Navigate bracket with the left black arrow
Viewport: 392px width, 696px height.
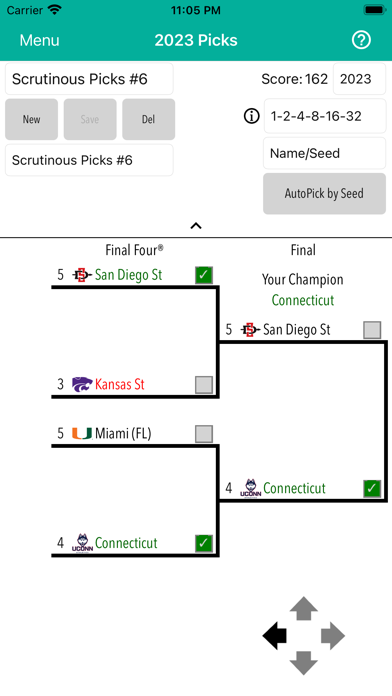point(274,636)
